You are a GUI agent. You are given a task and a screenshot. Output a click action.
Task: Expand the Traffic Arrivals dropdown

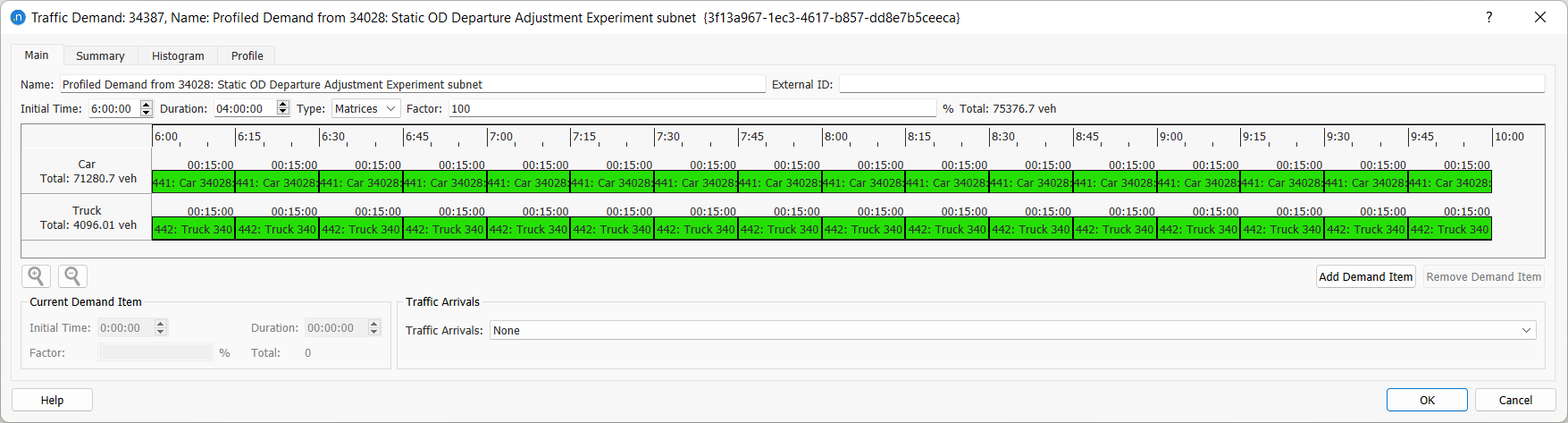(1011, 331)
